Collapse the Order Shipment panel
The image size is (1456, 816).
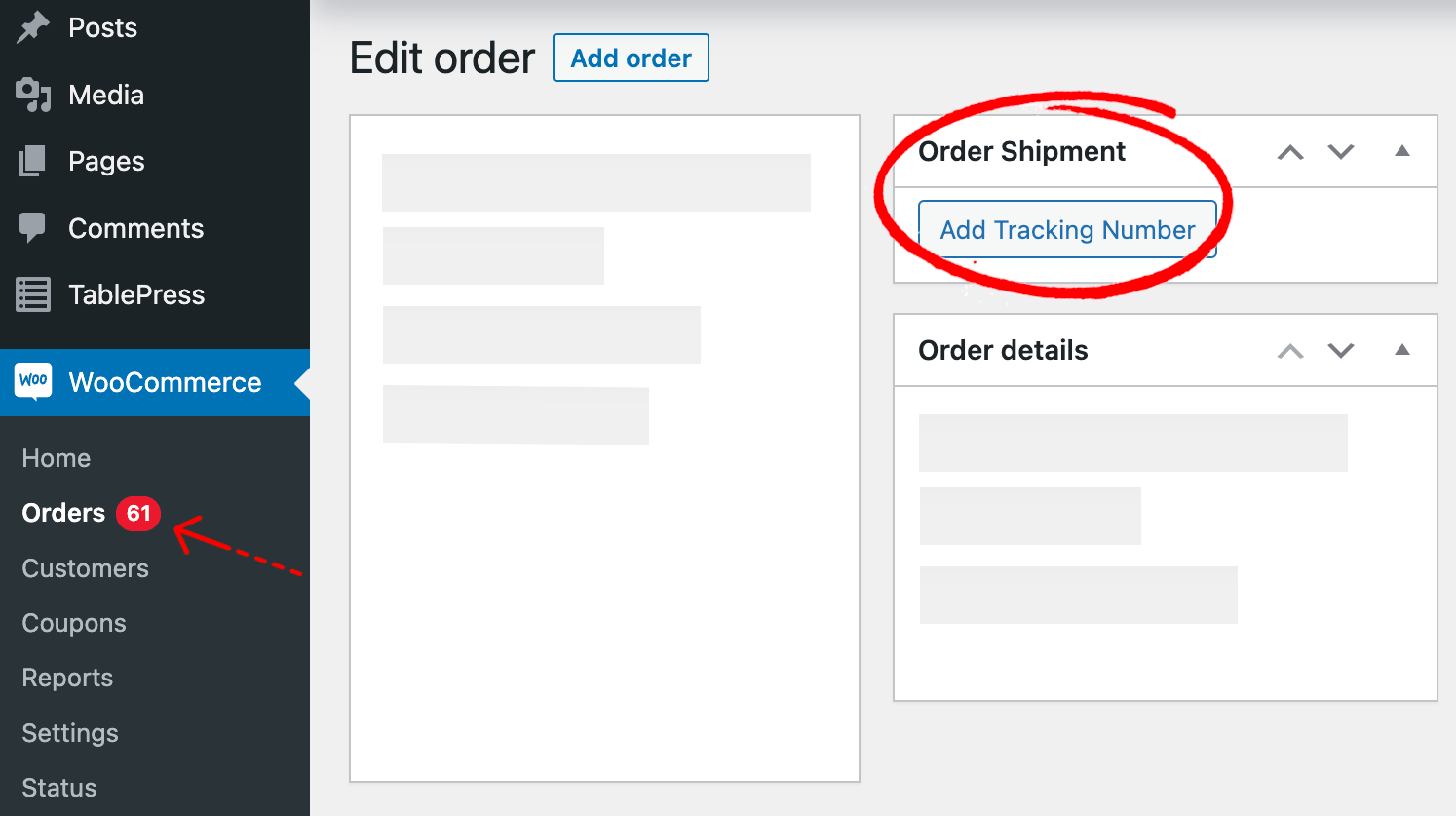[1401, 151]
